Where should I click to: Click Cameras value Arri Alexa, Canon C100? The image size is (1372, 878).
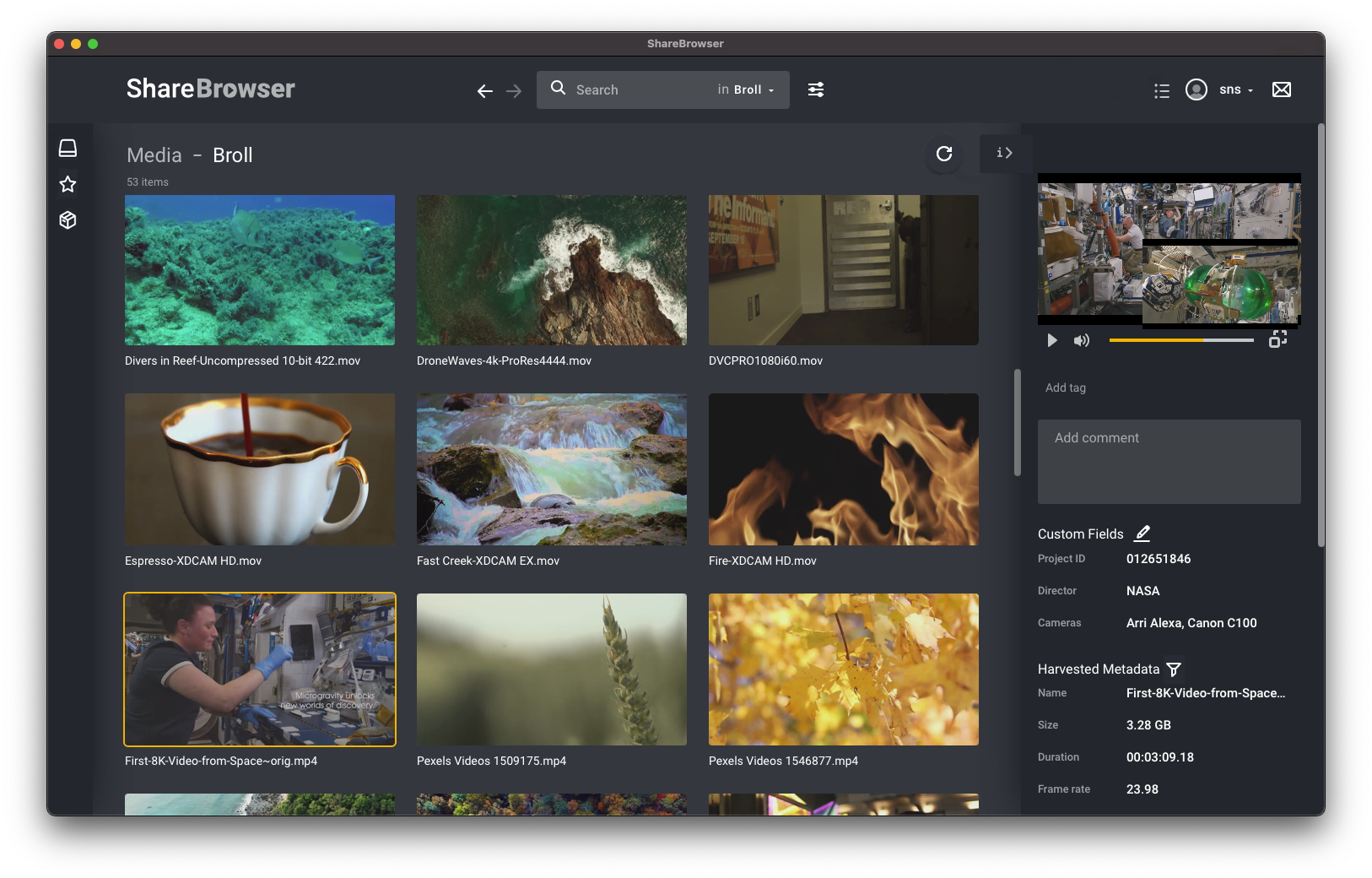(1191, 623)
